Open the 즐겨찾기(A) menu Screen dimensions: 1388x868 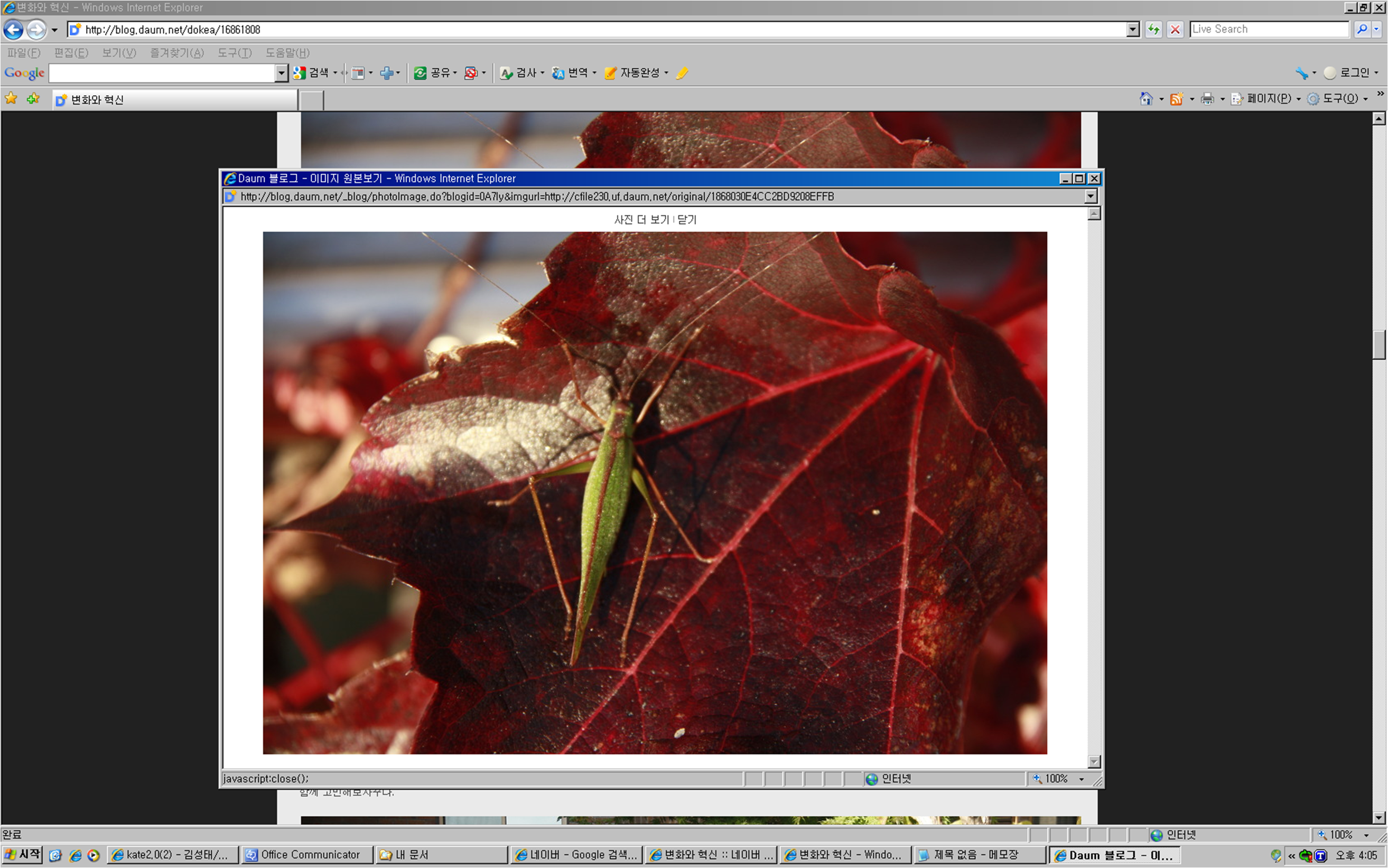click(x=177, y=53)
